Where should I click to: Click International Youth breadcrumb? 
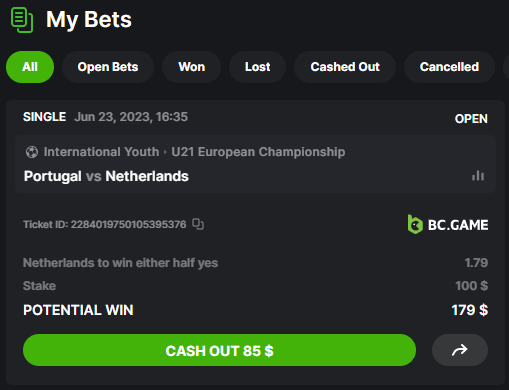[x=101, y=152]
